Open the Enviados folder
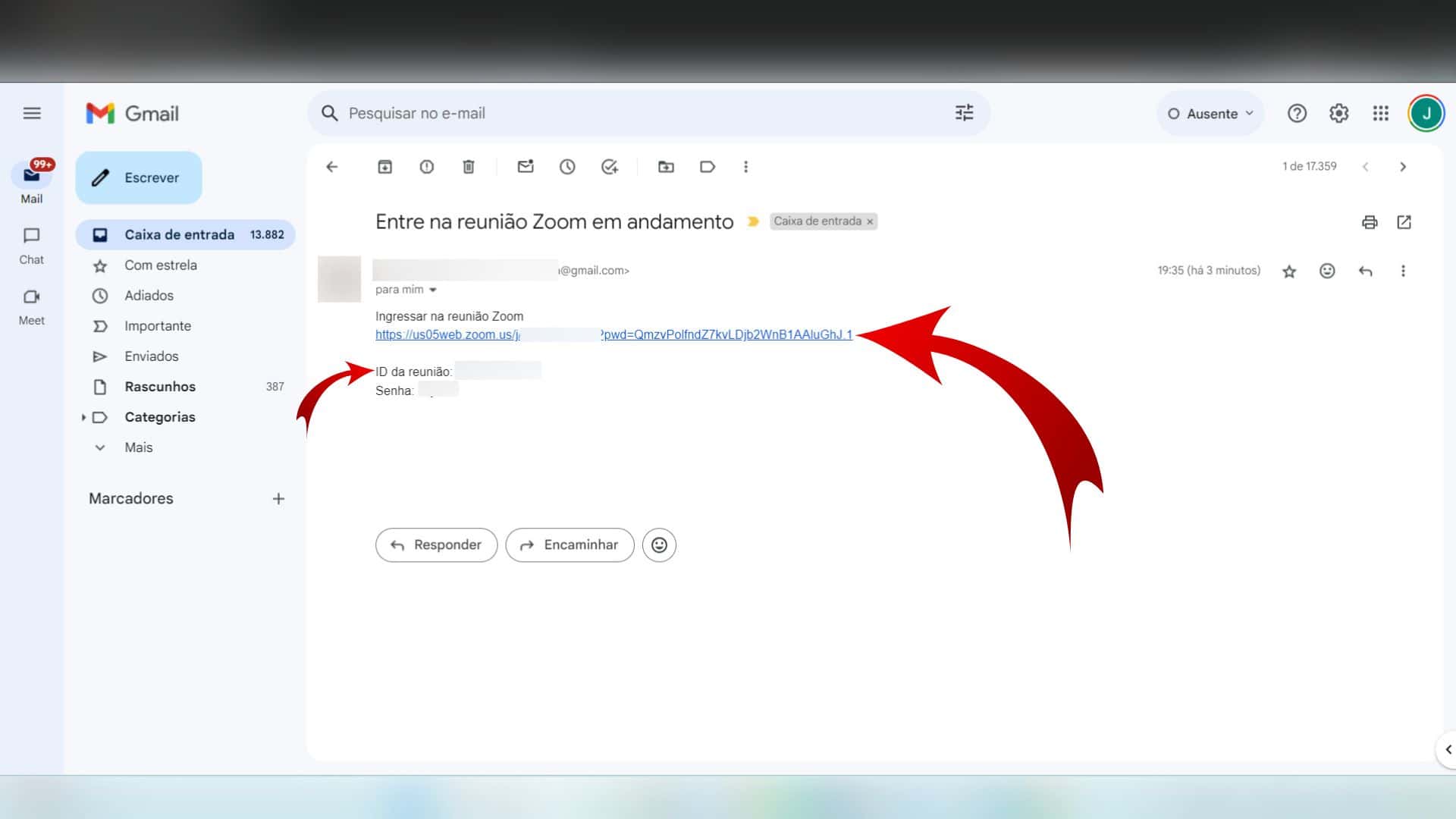The image size is (1456, 819). click(152, 356)
